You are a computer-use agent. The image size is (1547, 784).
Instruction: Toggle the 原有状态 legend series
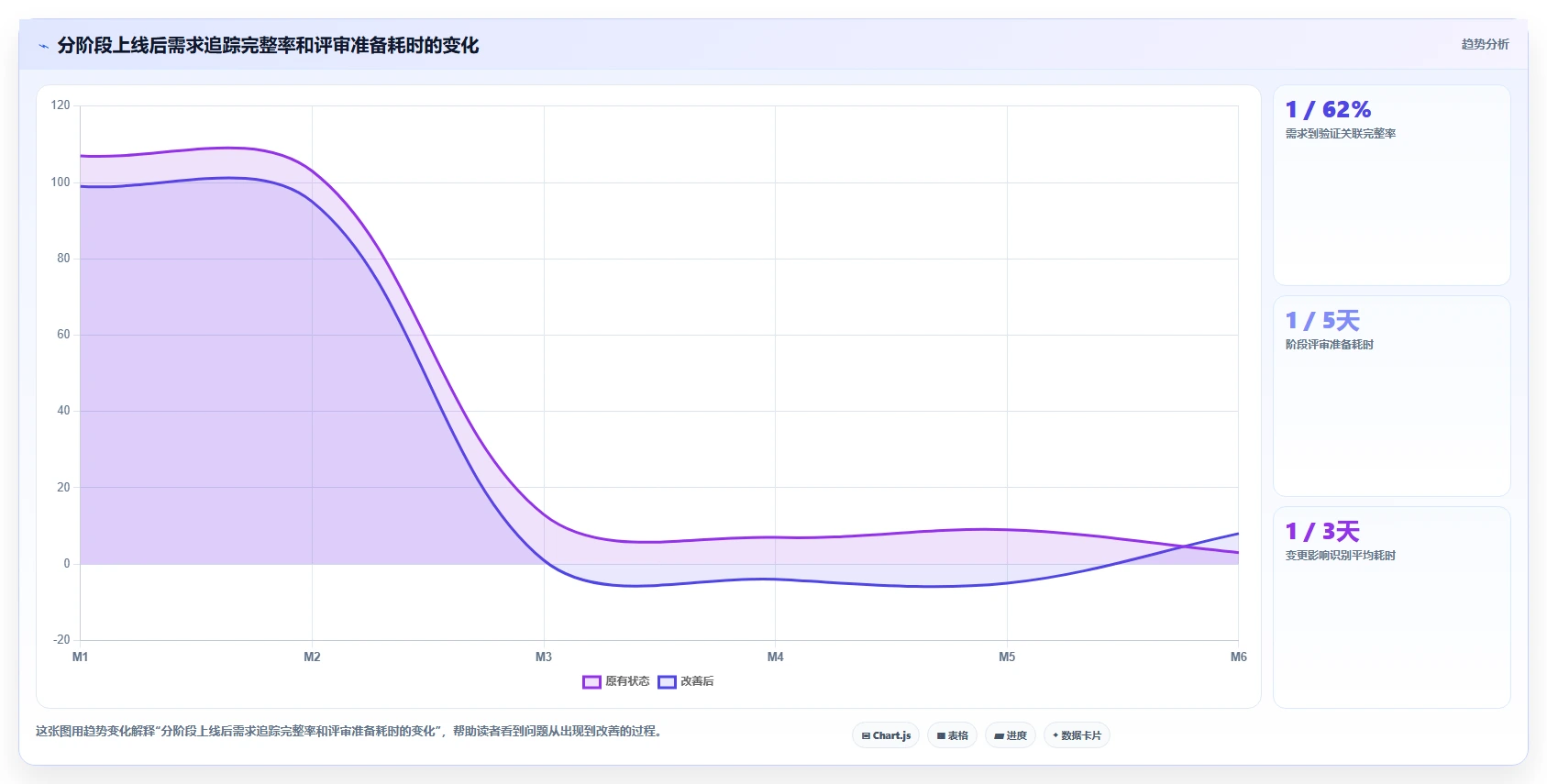point(616,681)
